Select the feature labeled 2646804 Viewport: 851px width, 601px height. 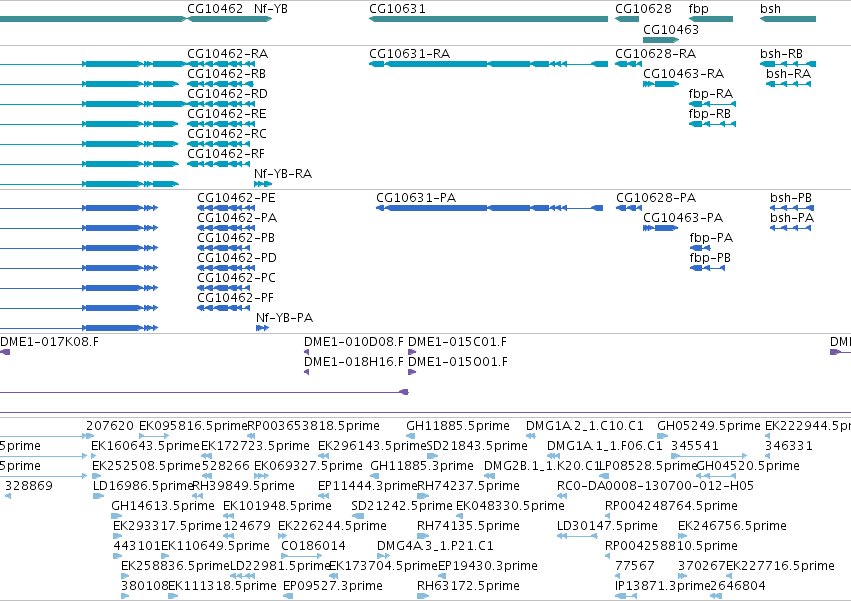tap(738, 586)
